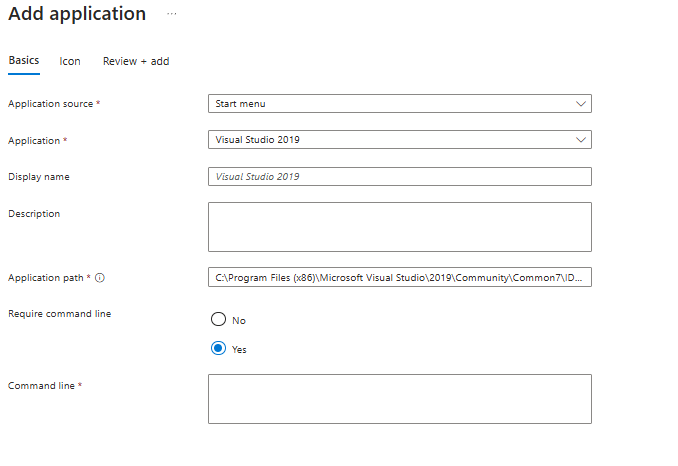Click the Display name input field
The image size is (678, 466).
pyautogui.click(x=400, y=176)
